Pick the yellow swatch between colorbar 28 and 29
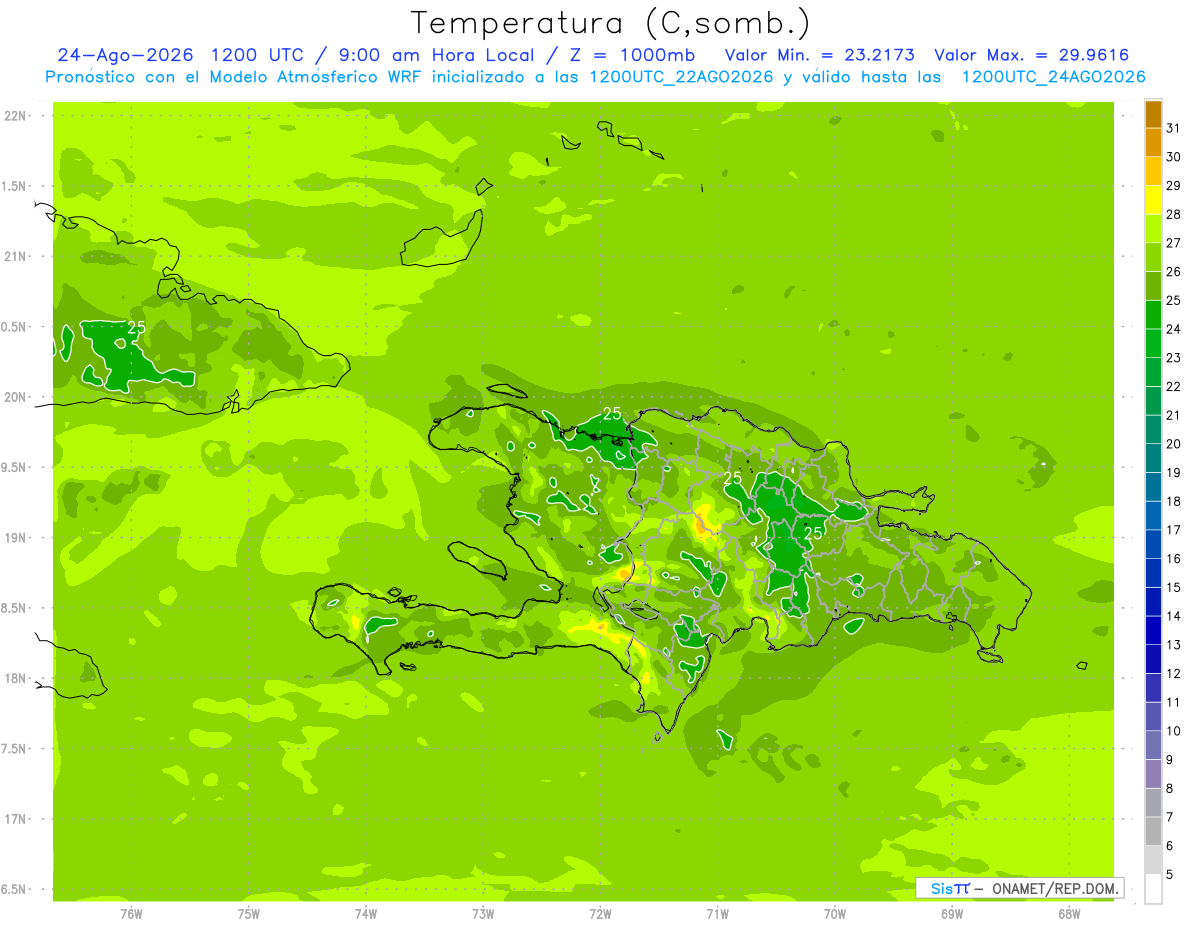Screen dimensions: 1200x927 pos(1153,200)
